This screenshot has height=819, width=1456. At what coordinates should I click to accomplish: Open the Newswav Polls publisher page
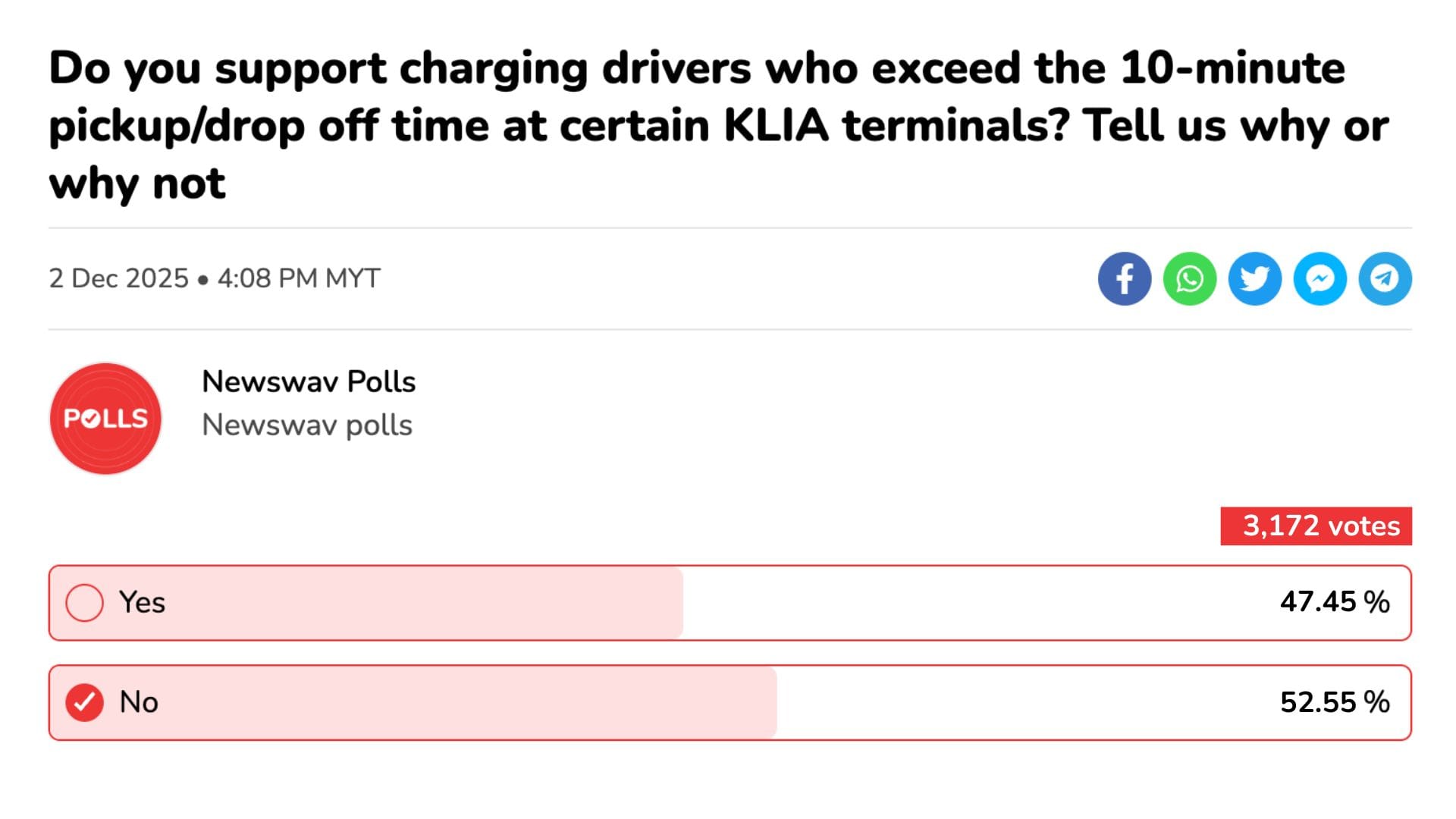(x=309, y=381)
